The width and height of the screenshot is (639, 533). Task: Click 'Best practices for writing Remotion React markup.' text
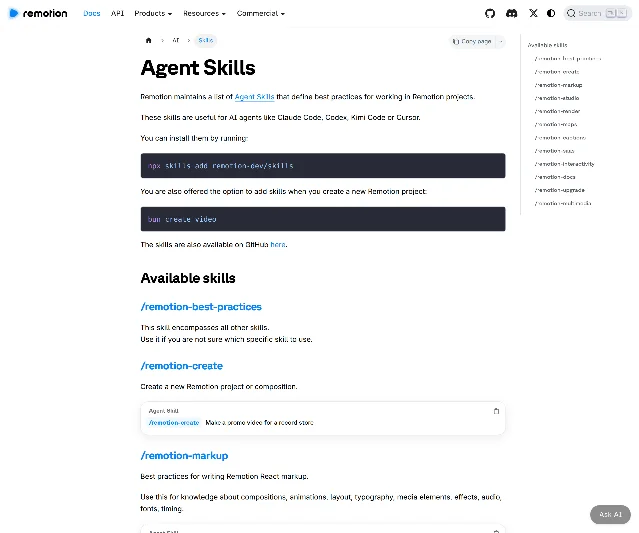[225, 476]
